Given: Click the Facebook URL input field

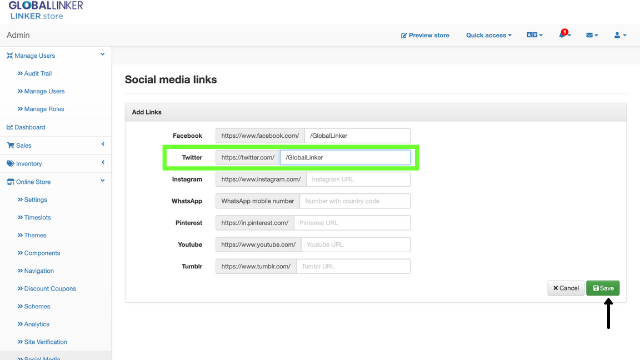Looking at the screenshot, I should coord(358,136).
